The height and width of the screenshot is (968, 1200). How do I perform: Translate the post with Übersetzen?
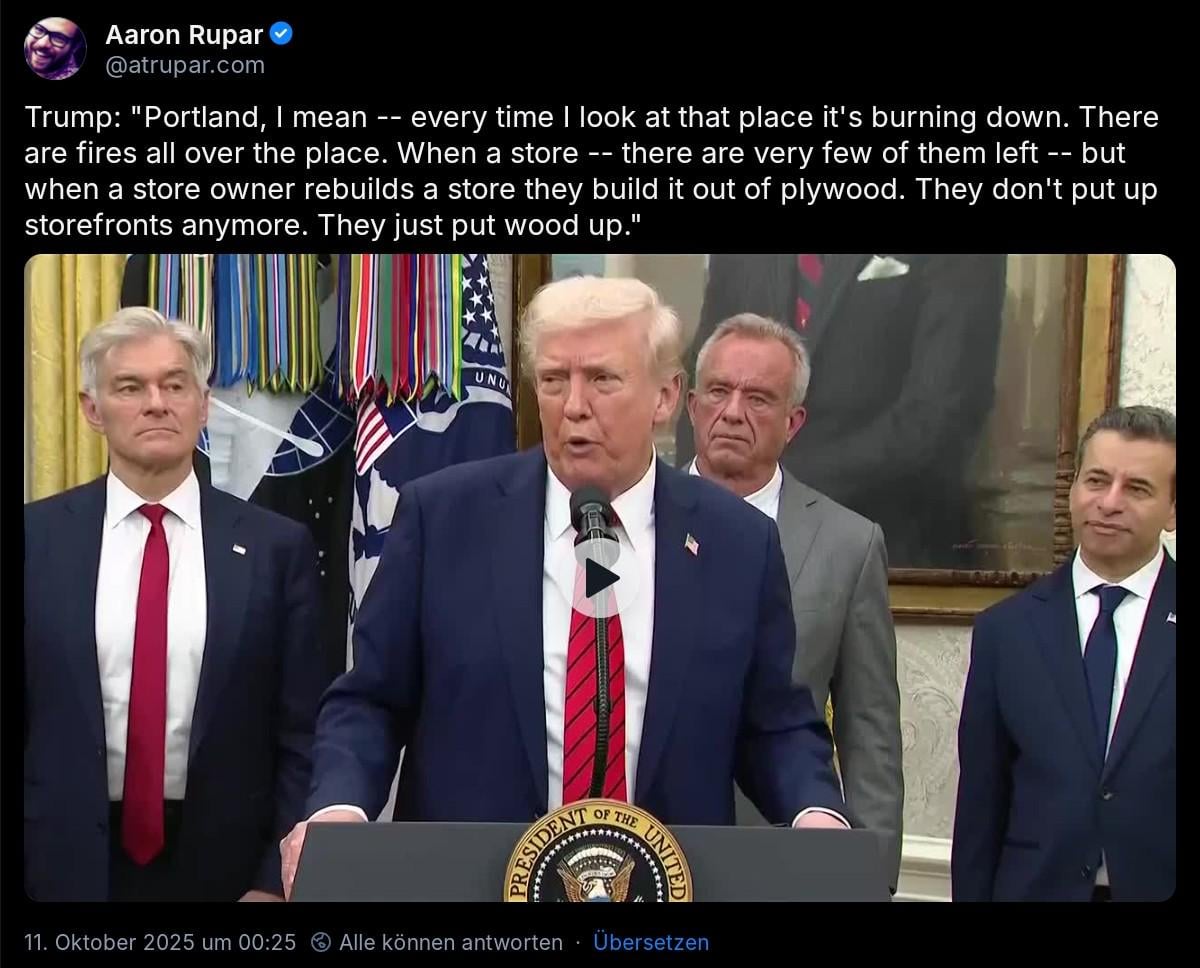click(x=651, y=942)
